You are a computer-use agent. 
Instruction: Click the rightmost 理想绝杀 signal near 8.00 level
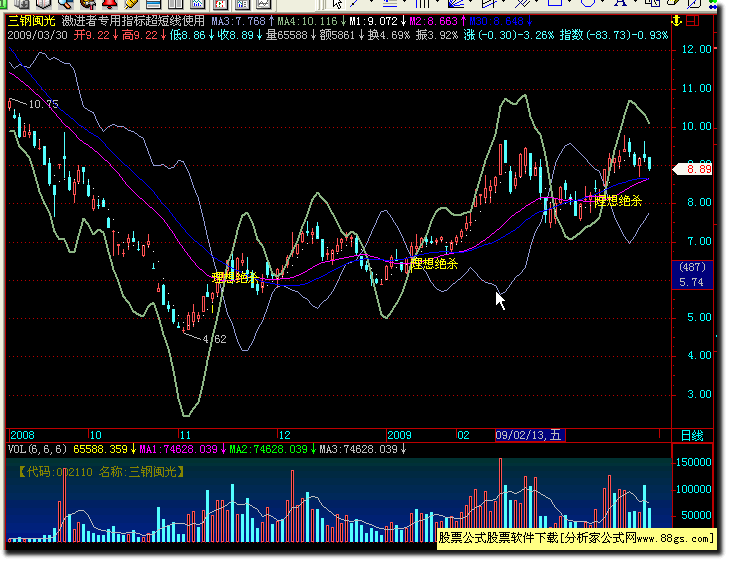pyautogui.click(x=618, y=201)
